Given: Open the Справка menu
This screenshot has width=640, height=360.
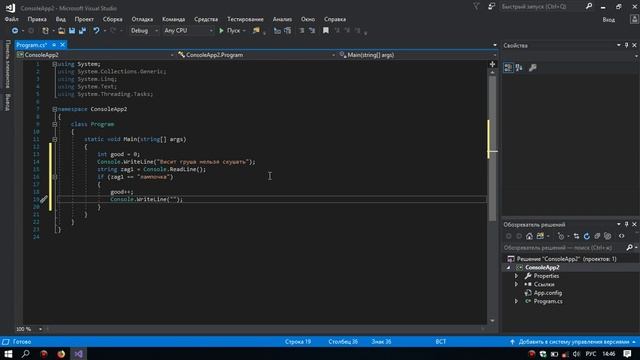Looking at the screenshot, I should [x=335, y=19].
